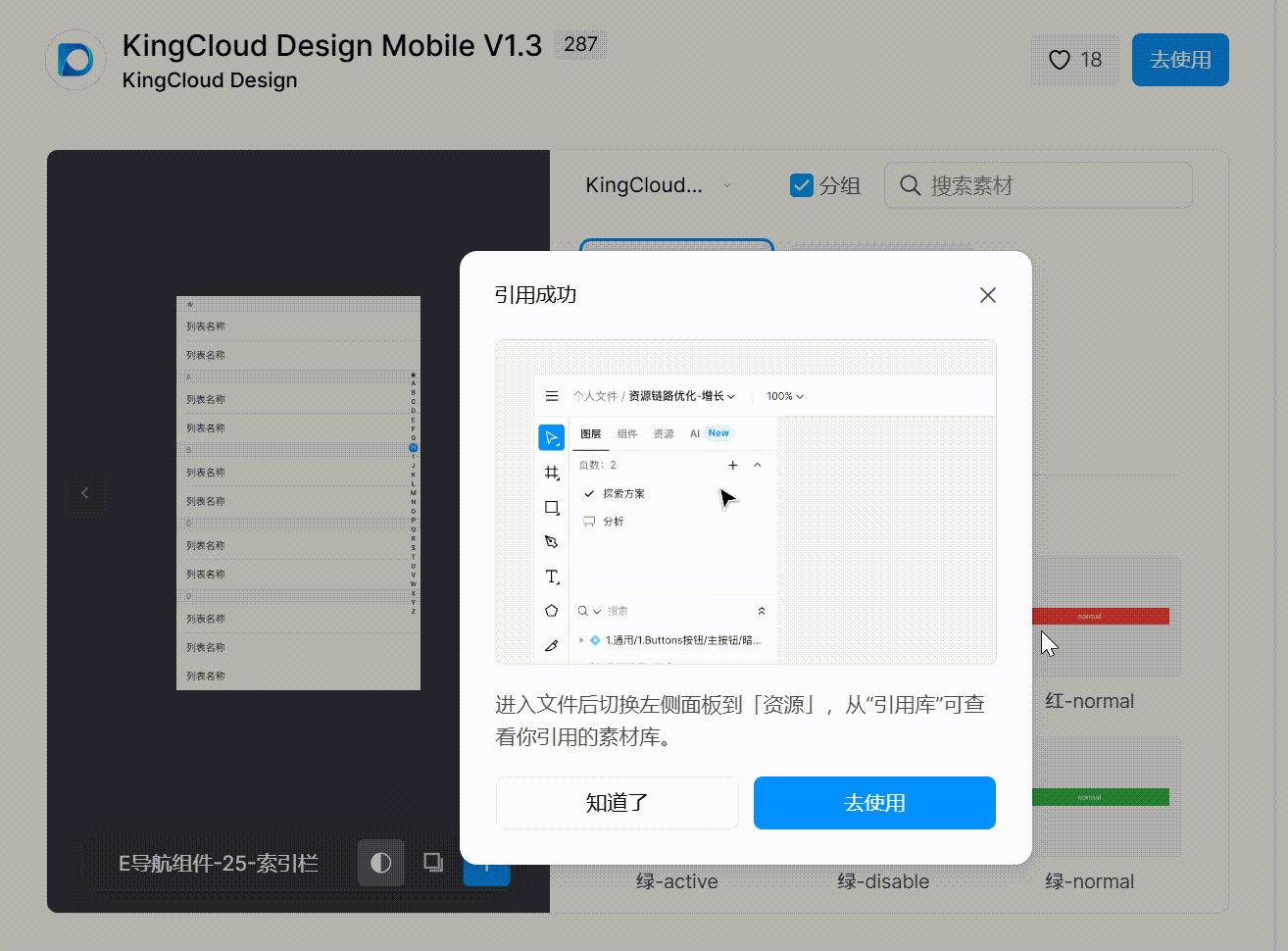Click the index list preview image
Screen dimensions: 1288x951
(x=298, y=493)
